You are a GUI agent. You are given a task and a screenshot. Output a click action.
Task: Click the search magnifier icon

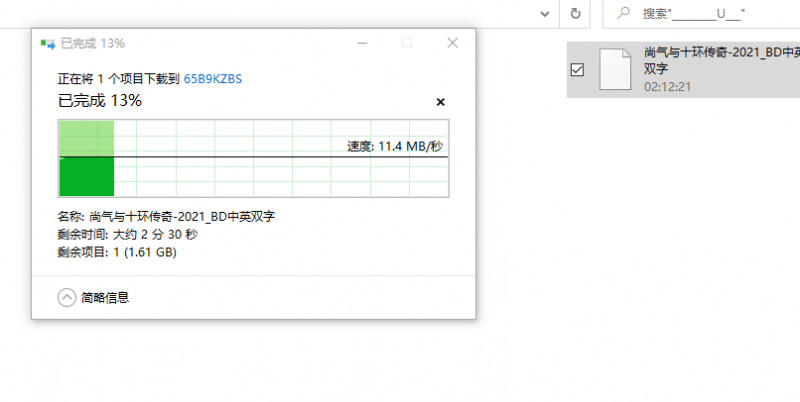tap(623, 13)
